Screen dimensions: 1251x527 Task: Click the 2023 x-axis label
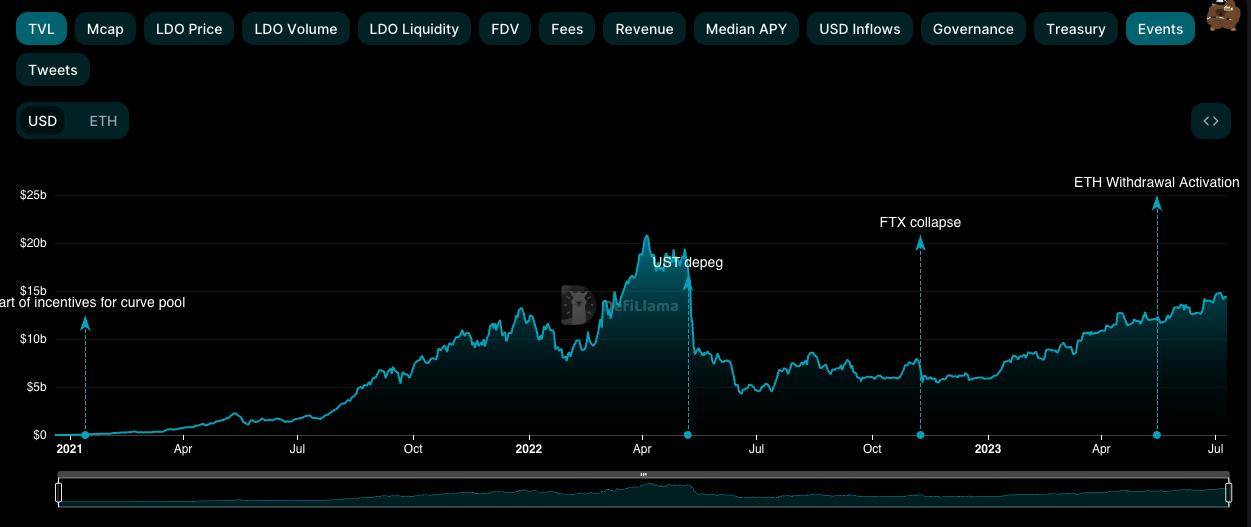pyautogui.click(x=988, y=449)
